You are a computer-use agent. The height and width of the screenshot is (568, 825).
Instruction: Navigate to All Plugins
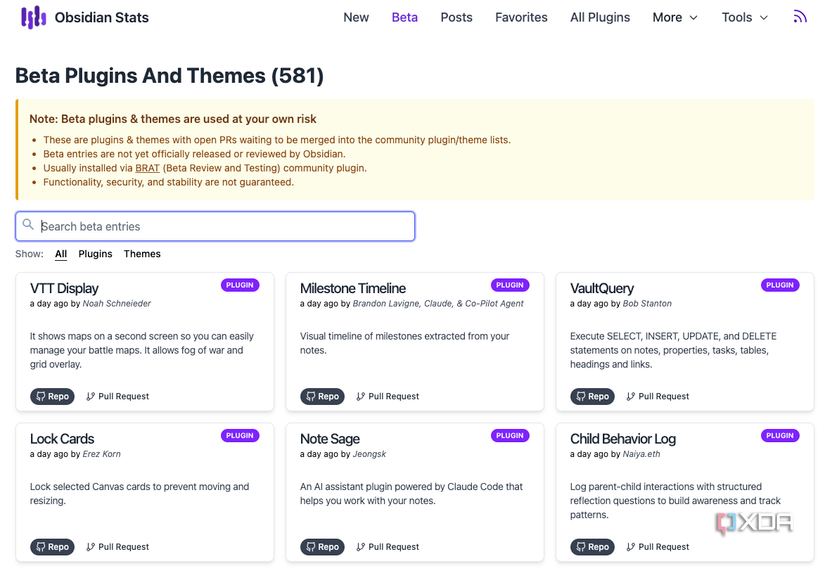click(600, 17)
